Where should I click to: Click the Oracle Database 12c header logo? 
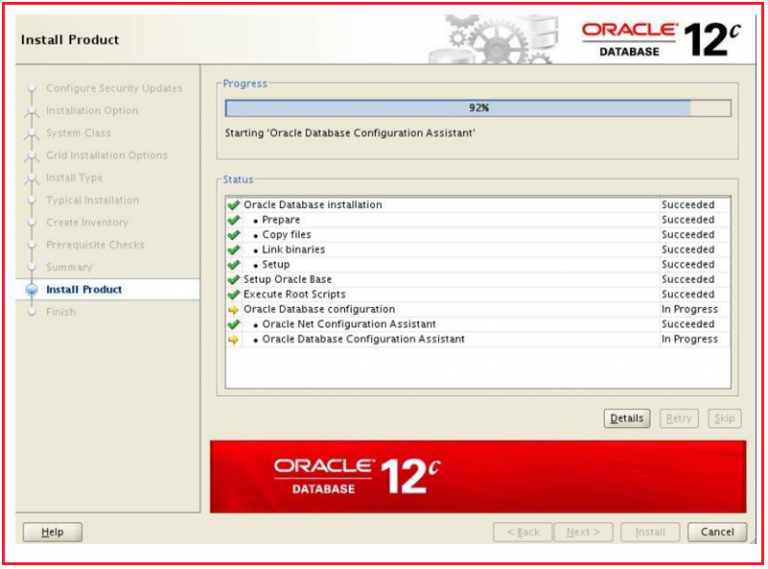(661, 38)
